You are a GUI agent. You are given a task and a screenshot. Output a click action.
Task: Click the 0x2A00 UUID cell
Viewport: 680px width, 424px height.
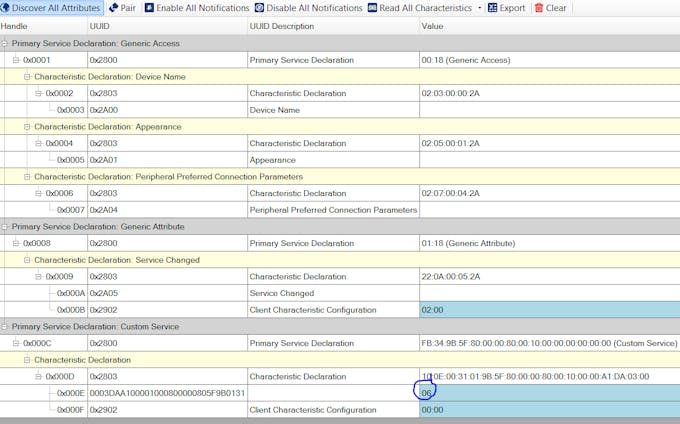(167, 110)
